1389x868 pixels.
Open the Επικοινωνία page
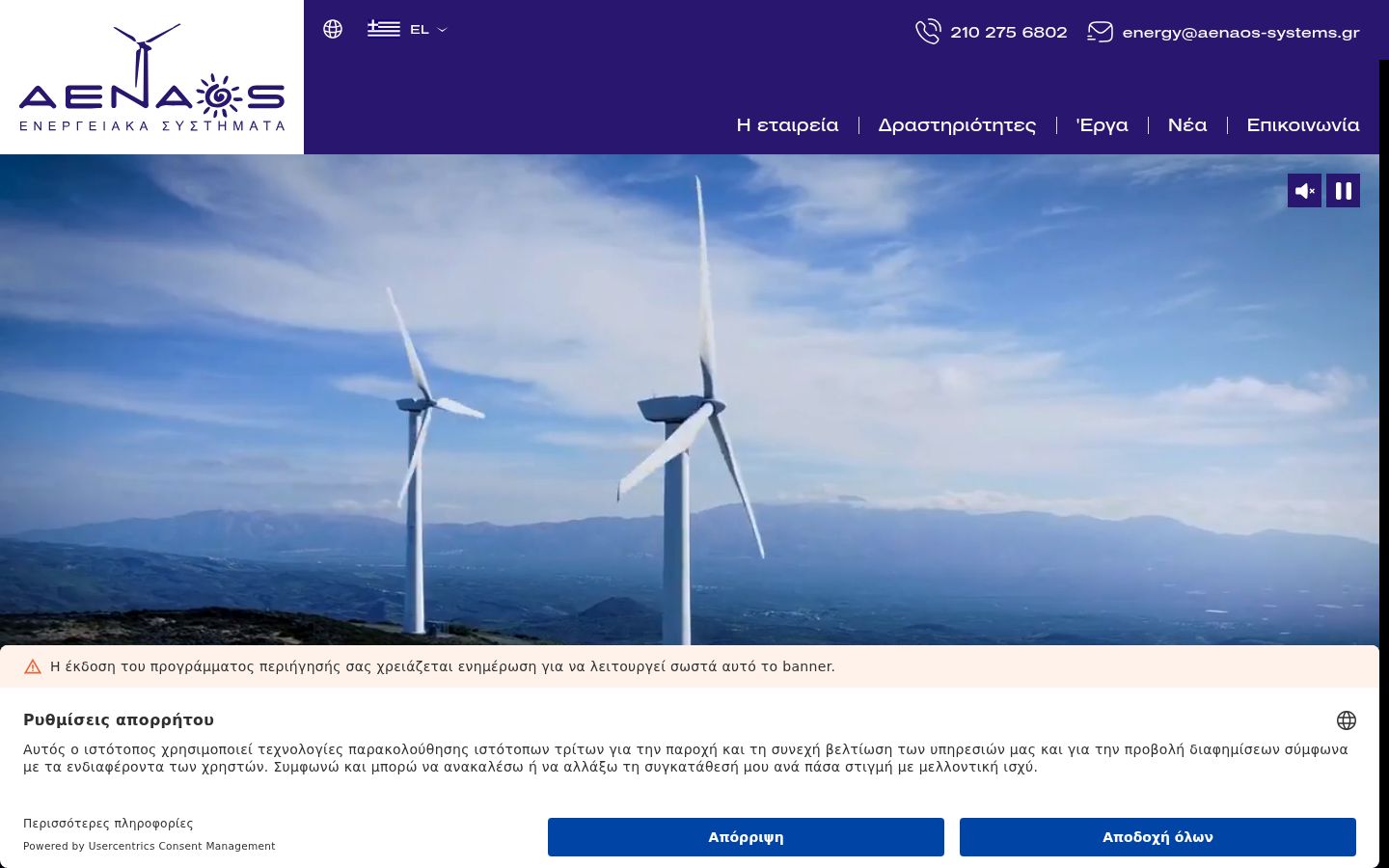[1303, 125]
